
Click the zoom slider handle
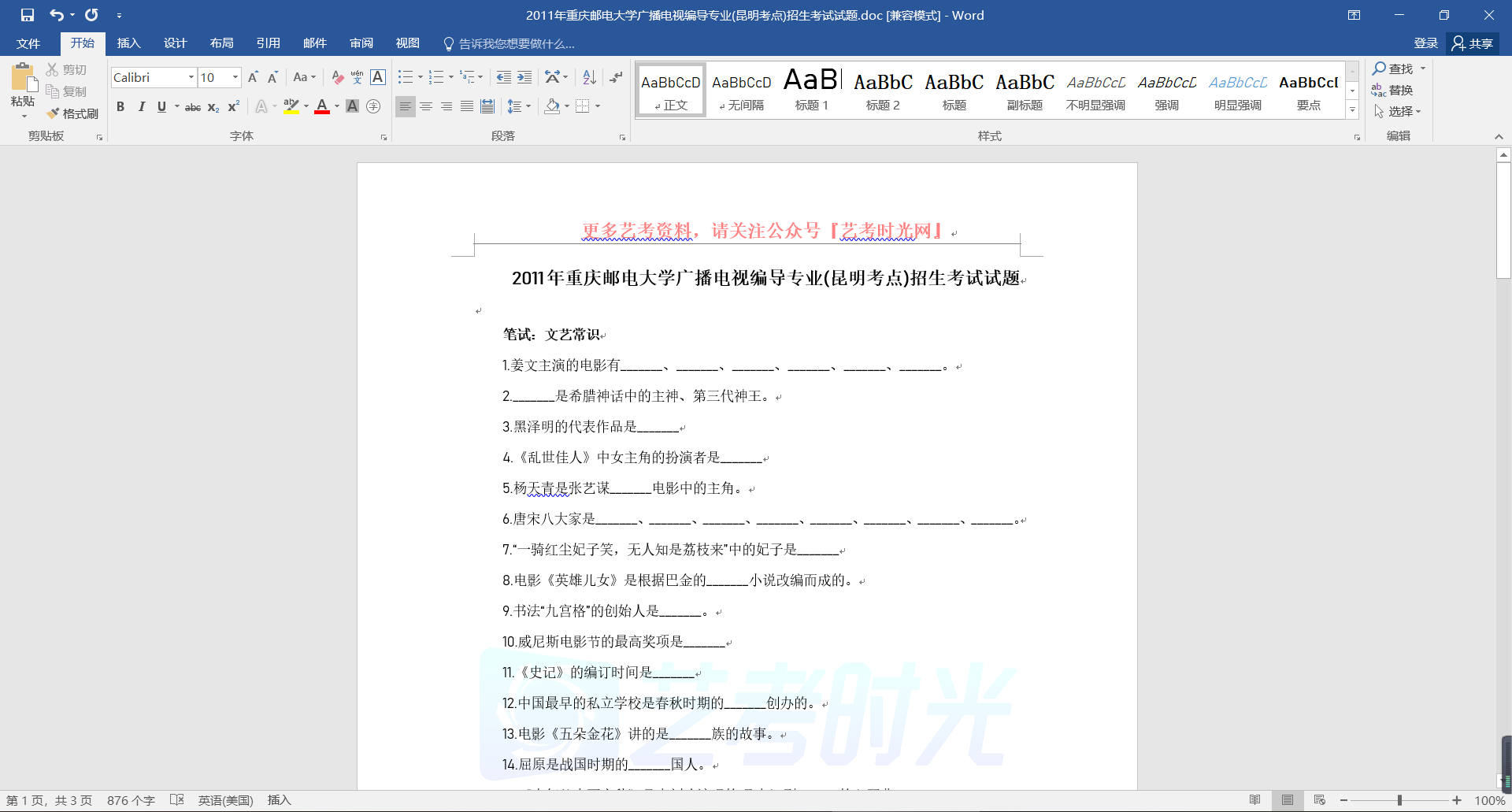point(1399,800)
